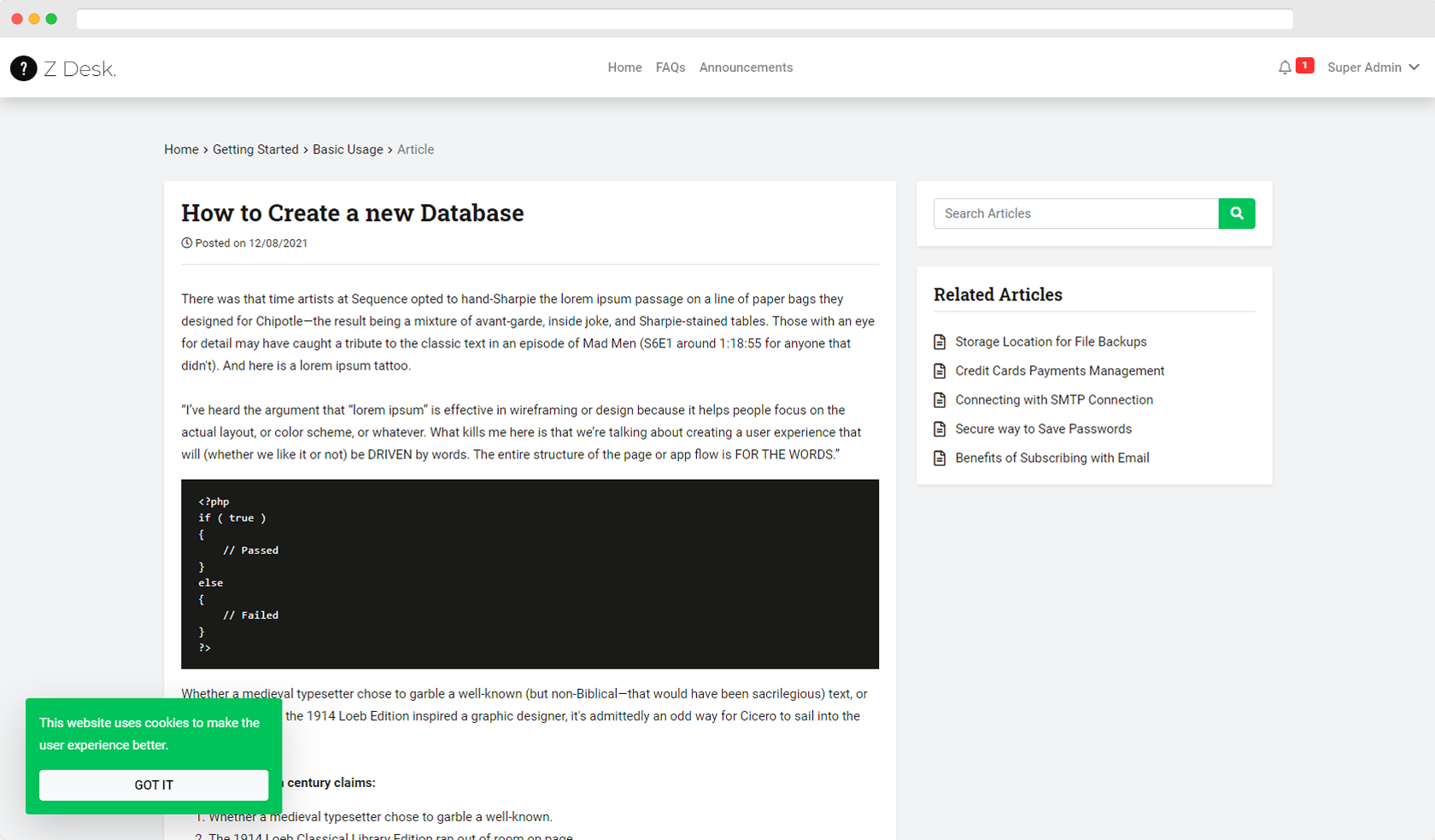Open Connecting with SMTP Connection article
The height and width of the screenshot is (840, 1435).
click(1054, 400)
